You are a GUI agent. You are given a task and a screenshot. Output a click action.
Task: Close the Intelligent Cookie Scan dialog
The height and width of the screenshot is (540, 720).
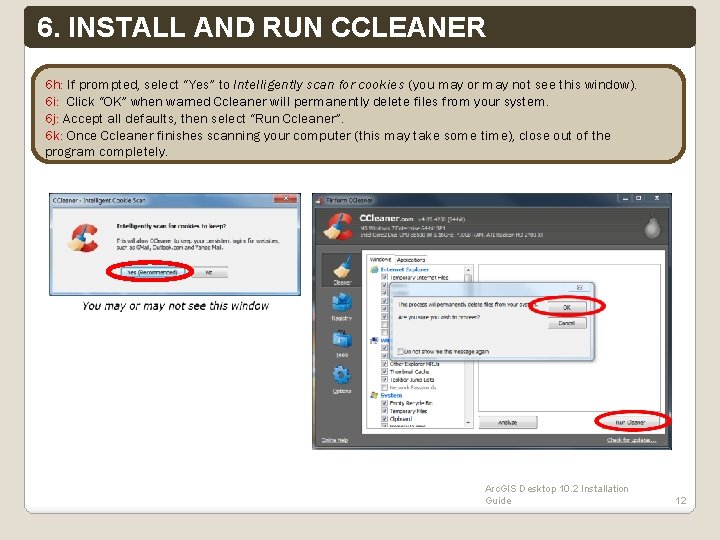point(285,198)
